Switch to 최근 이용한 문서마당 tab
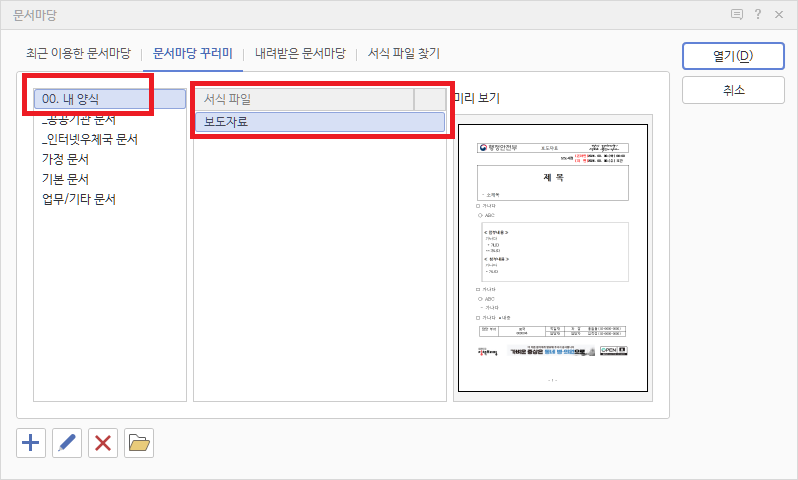 (x=78, y=53)
